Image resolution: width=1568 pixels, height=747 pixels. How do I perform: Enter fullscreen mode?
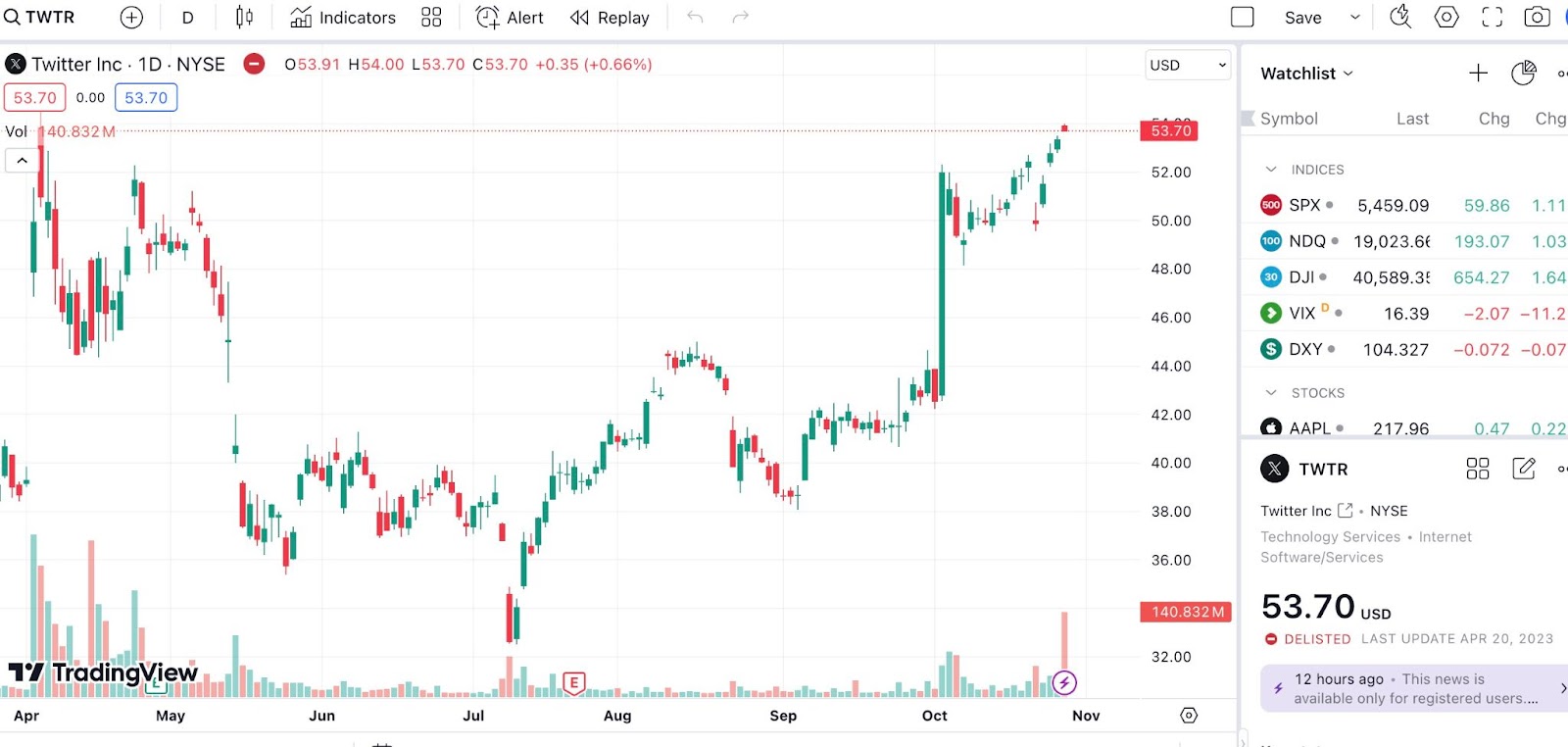point(1492,17)
